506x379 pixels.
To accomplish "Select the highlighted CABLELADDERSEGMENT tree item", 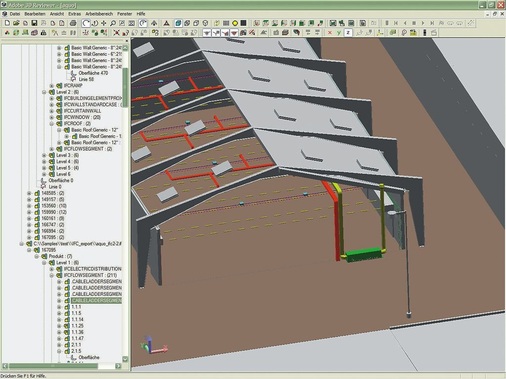I will pyautogui.click(x=97, y=301).
